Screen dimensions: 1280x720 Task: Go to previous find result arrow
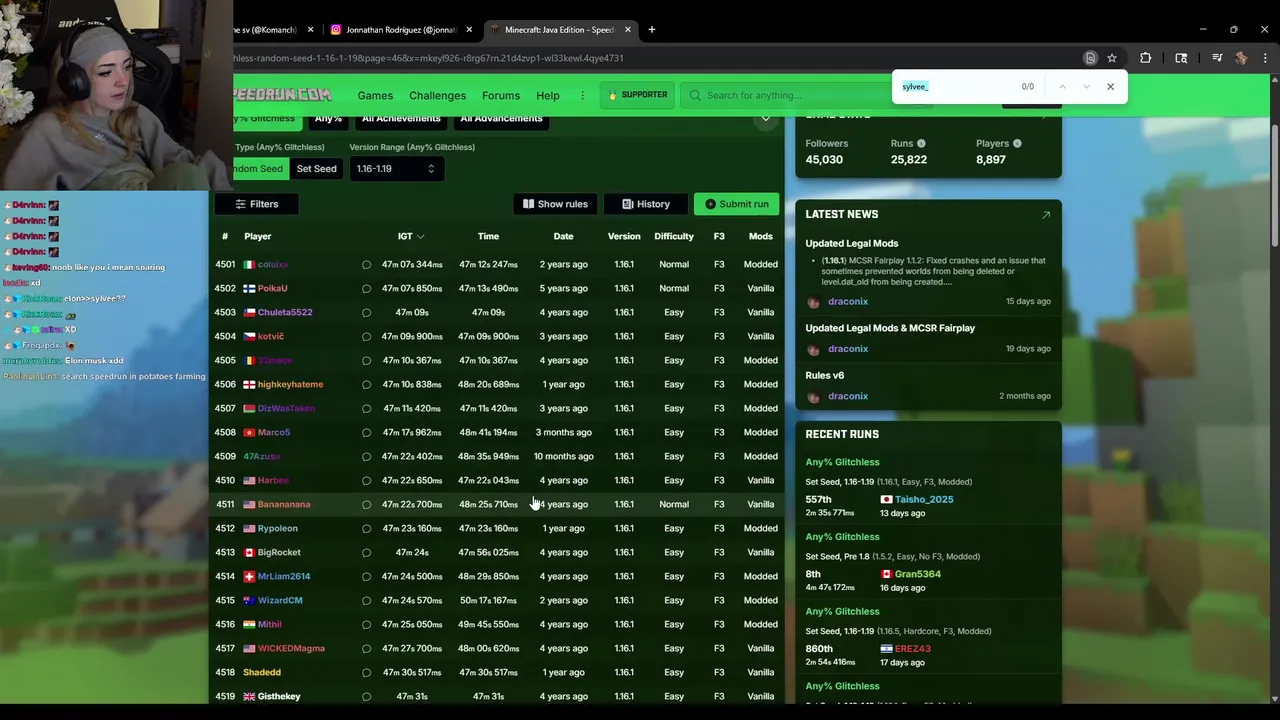pos(1062,87)
